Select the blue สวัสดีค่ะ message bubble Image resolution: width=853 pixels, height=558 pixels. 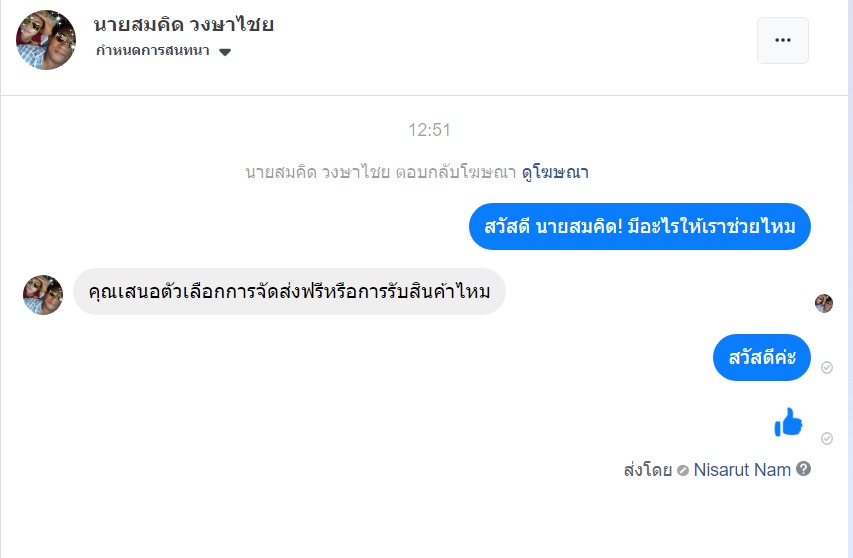coord(762,357)
